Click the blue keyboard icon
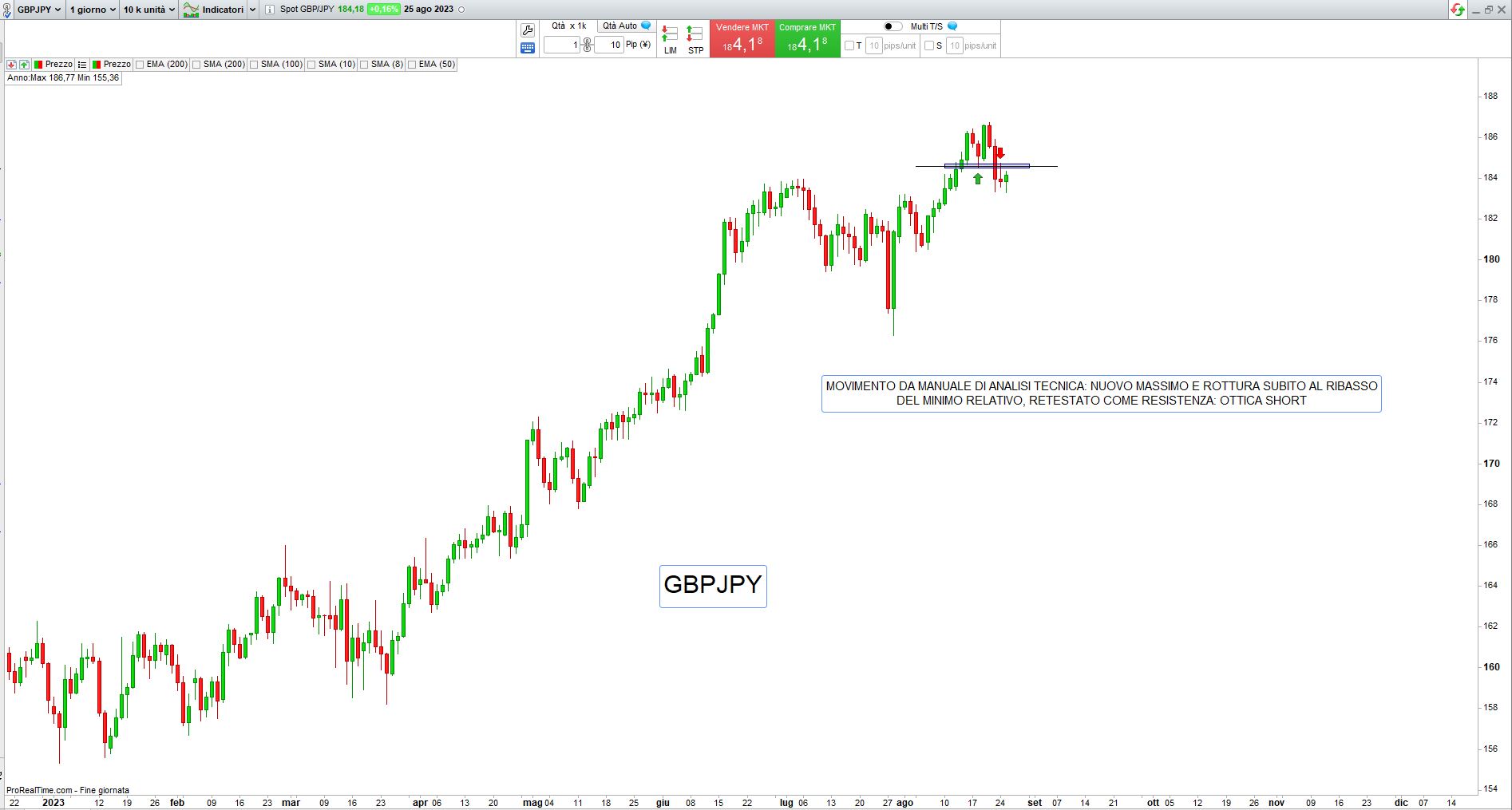1512x810 pixels. [x=527, y=48]
